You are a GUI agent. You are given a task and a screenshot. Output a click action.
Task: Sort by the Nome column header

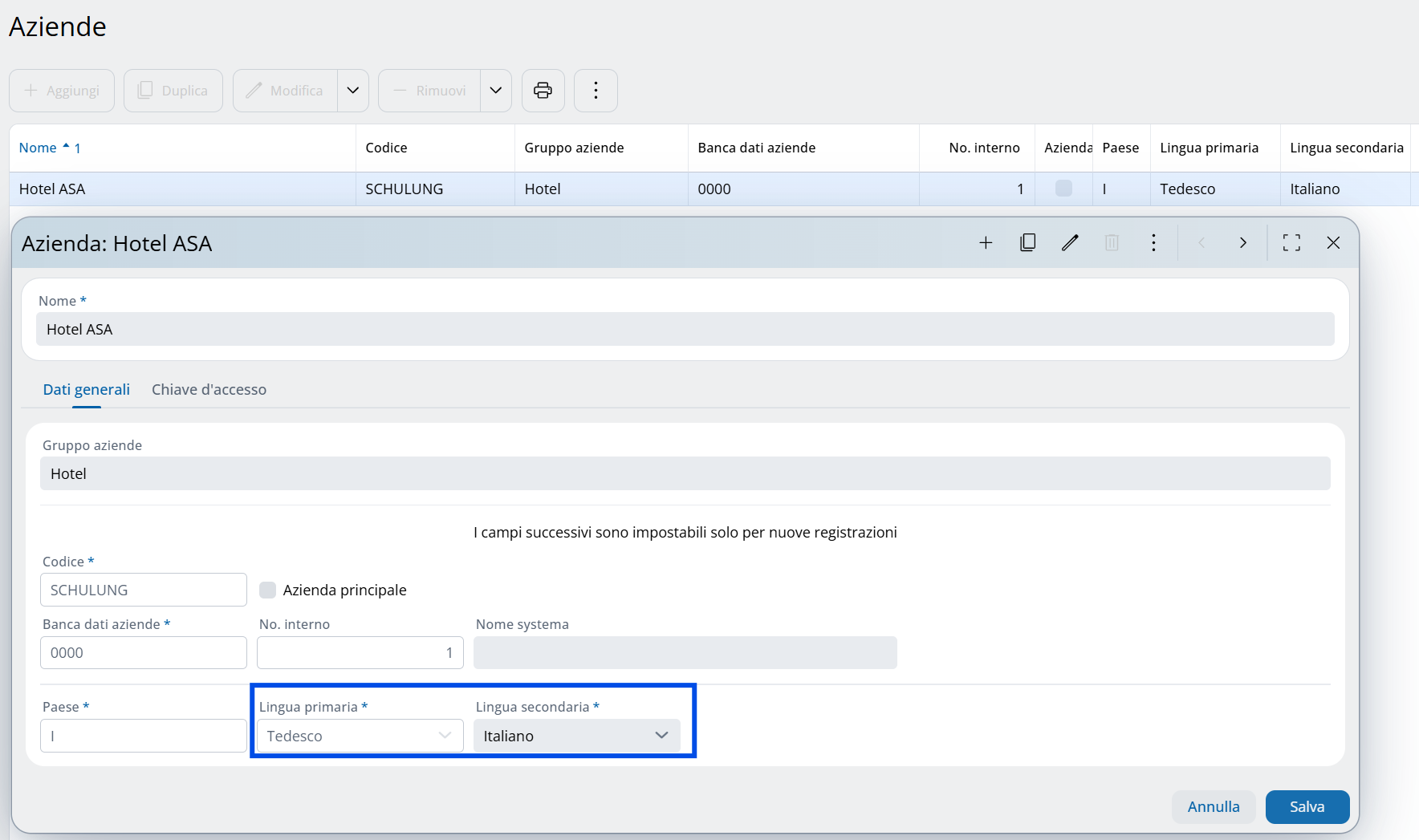pyautogui.click(x=38, y=148)
